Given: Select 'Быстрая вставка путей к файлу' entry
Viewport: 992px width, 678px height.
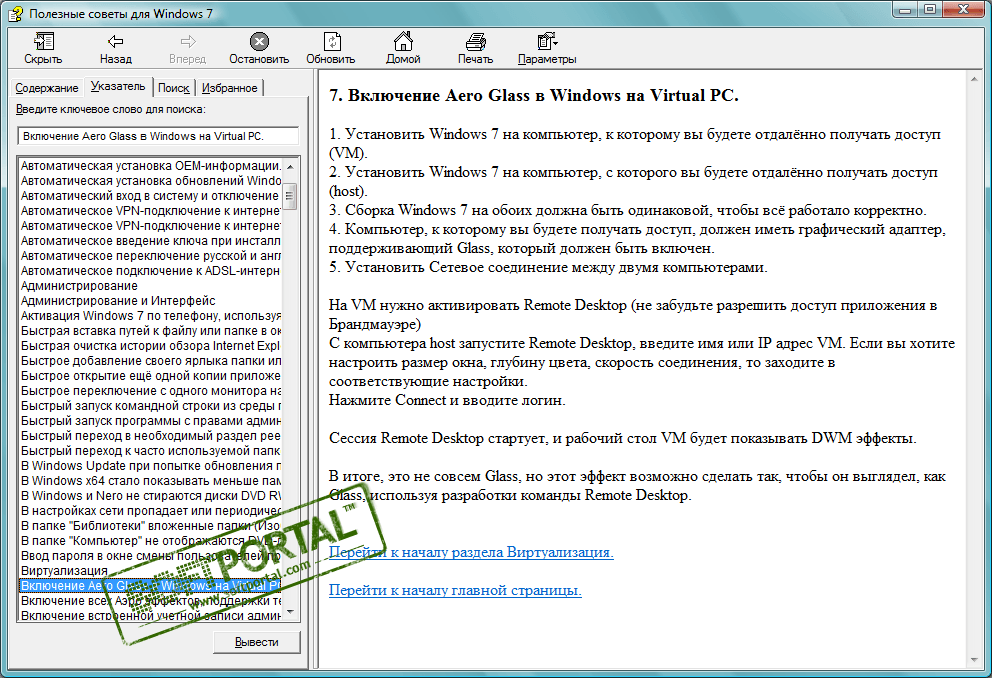Looking at the screenshot, I should 151,331.
